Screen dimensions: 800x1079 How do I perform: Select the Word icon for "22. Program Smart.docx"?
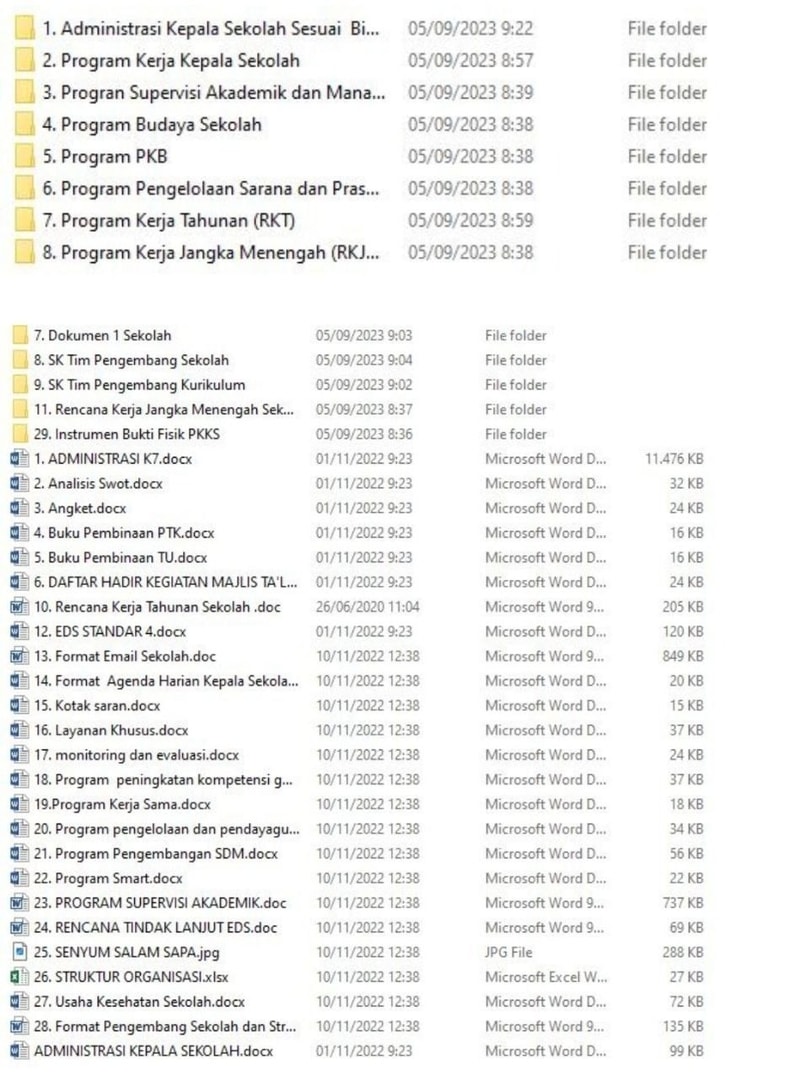20,879
